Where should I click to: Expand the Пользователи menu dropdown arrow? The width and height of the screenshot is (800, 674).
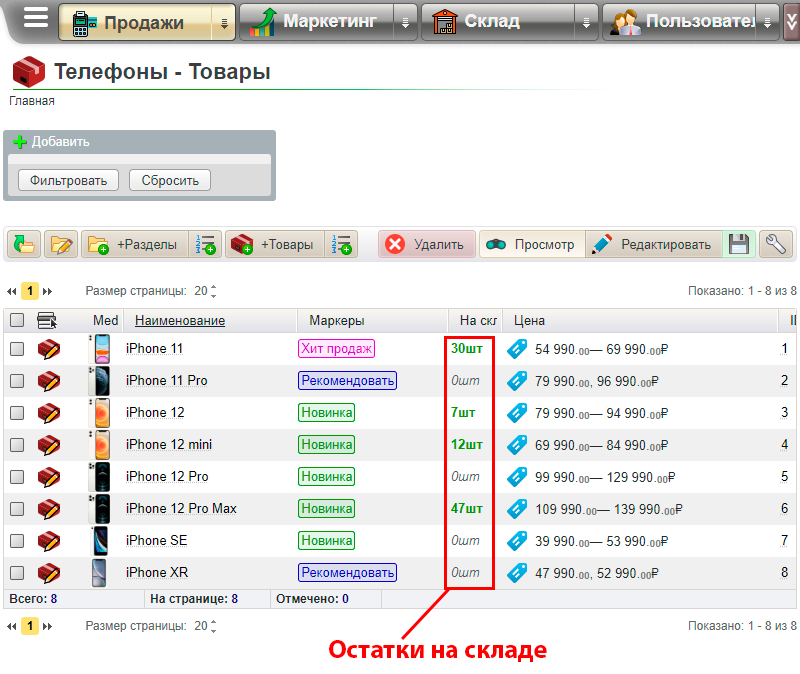pyautogui.click(x=767, y=22)
